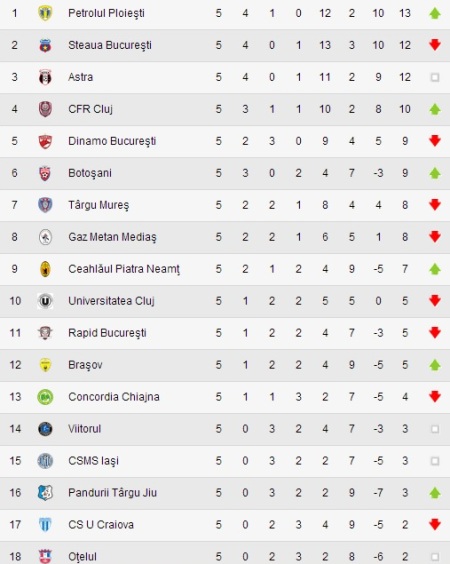Click Petrolul Ploiești's 13 points value
Viewport: 450px width, 564px height.
tap(405, 13)
